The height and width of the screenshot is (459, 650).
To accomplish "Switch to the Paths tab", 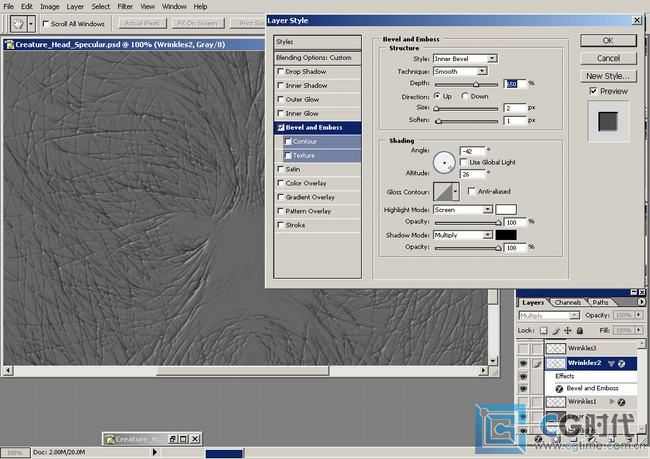I will [600, 302].
